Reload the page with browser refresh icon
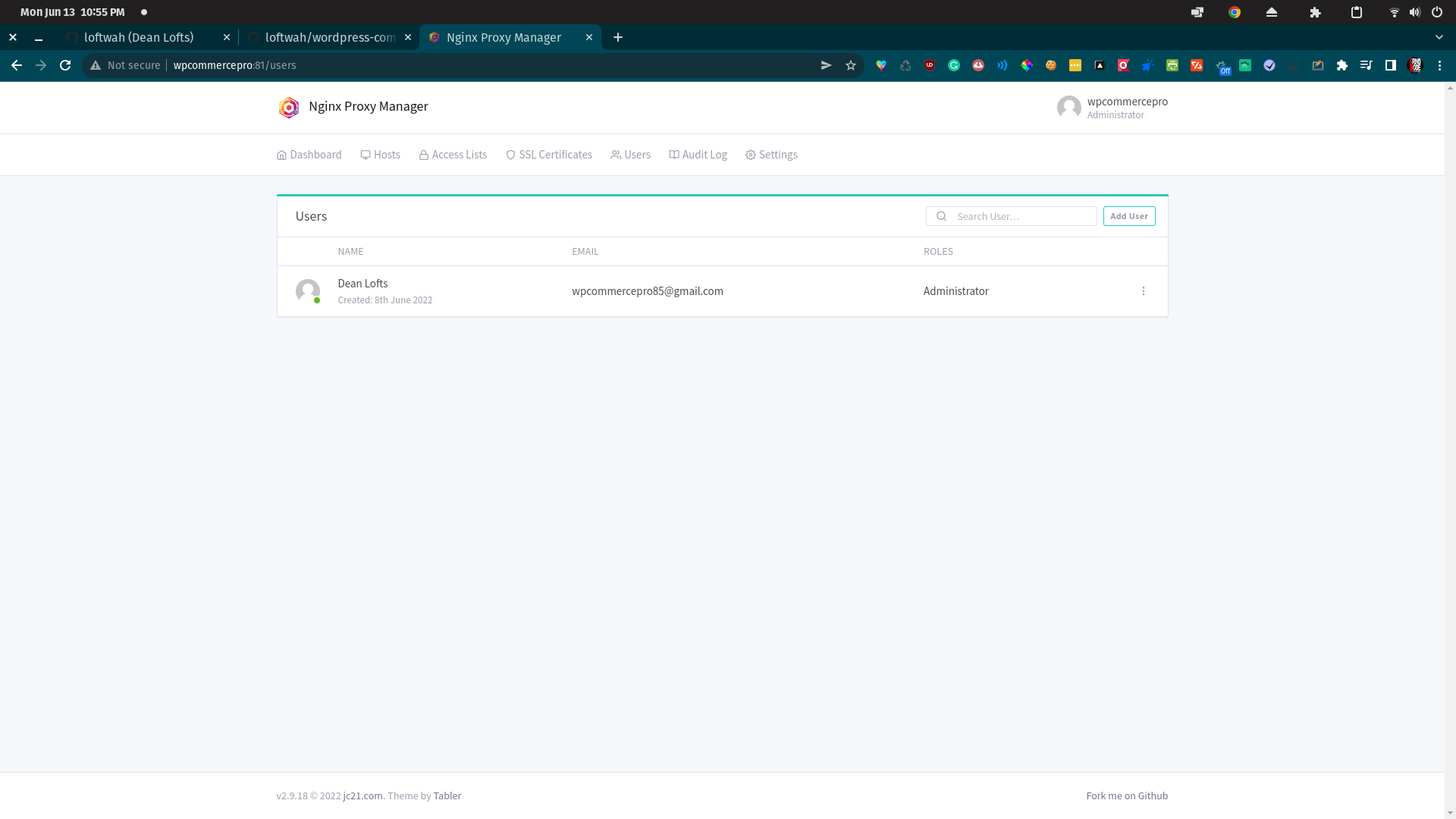The width and height of the screenshot is (1456, 819). (65, 65)
